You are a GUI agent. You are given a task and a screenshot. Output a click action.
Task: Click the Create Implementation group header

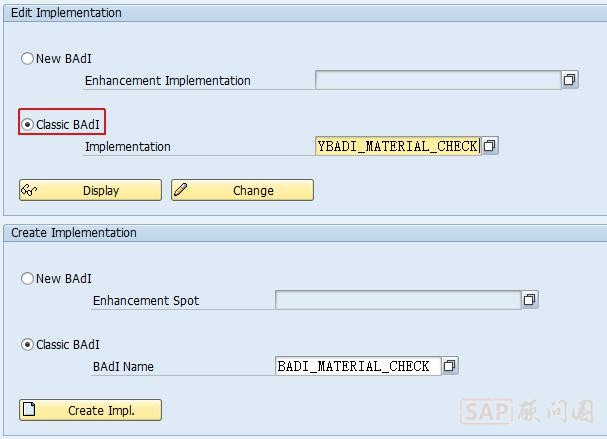[x=73, y=233]
